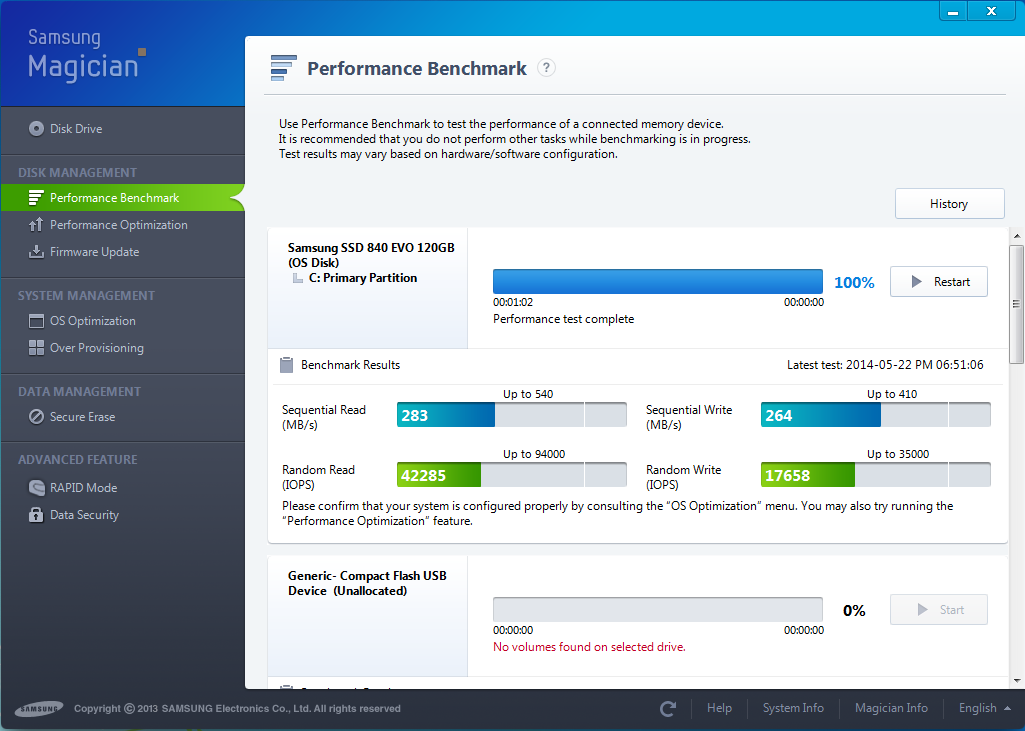Click the Benchmark Results clipboard icon
Viewport: 1025px width, 731px height.
(286, 365)
